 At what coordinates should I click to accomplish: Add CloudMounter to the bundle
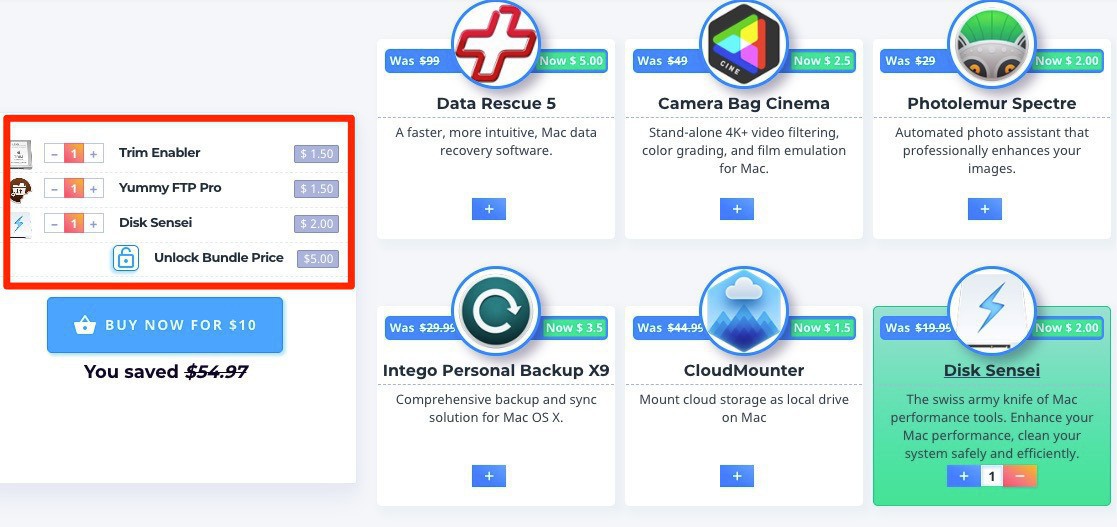(737, 476)
